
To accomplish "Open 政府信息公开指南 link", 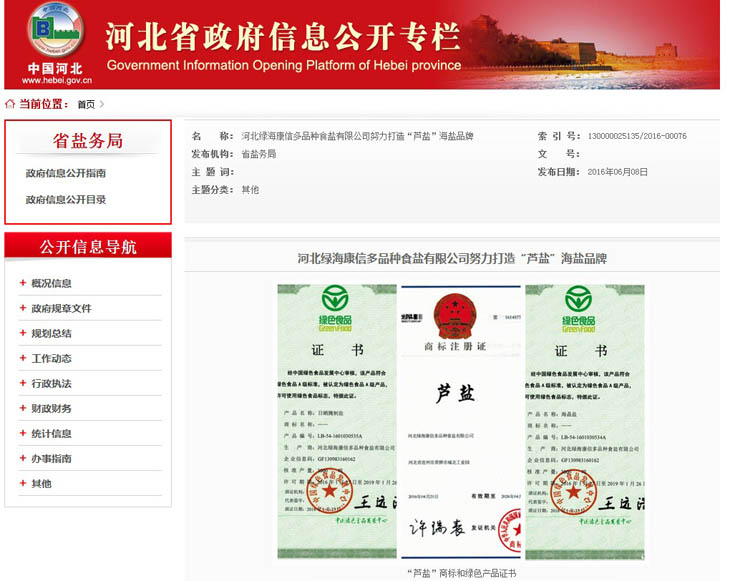I will pos(66,173).
